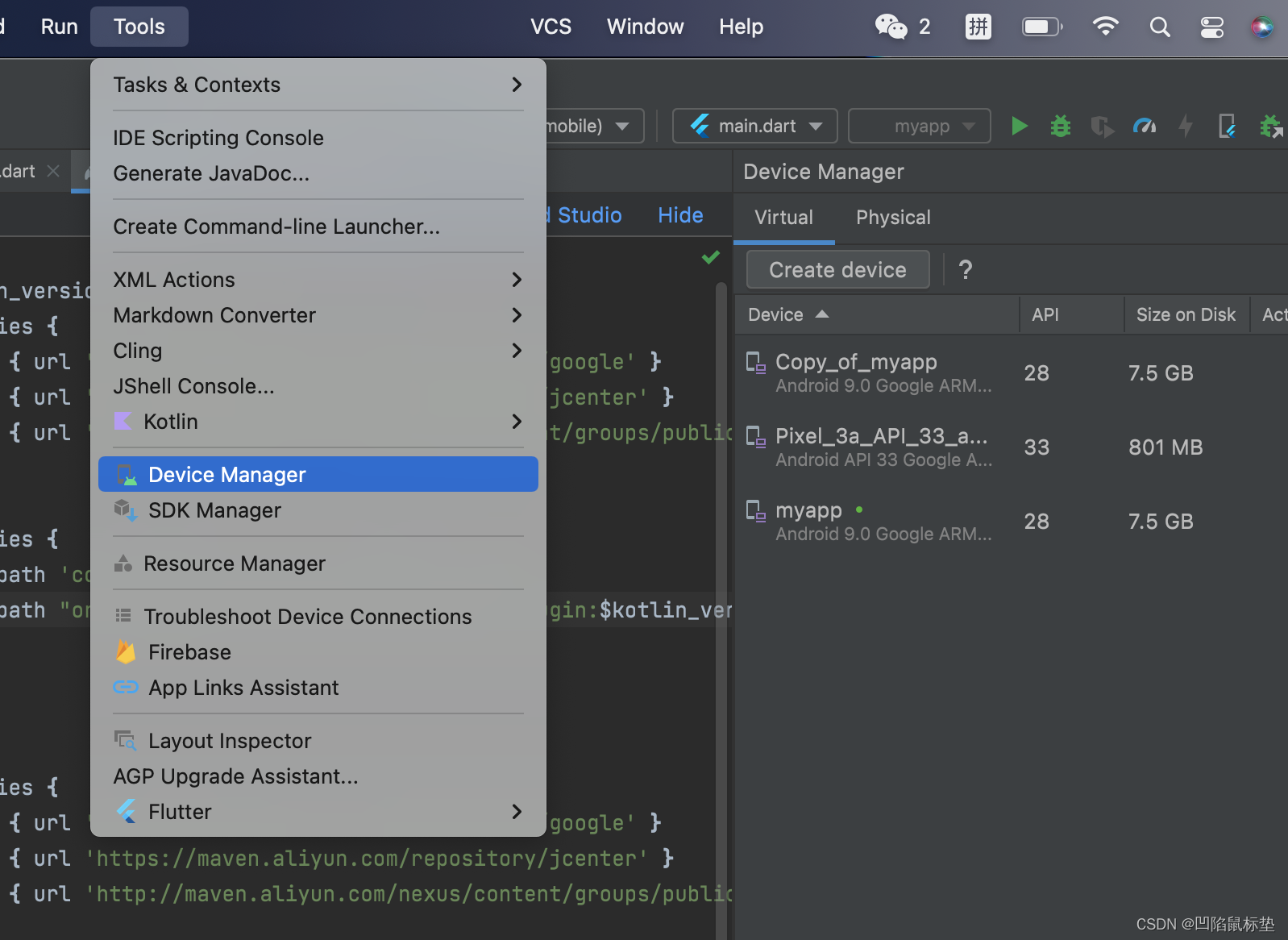Choose Generate JavaDoc...
Image resolution: width=1288 pixels, height=940 pixels.
(x=318, y=173)
